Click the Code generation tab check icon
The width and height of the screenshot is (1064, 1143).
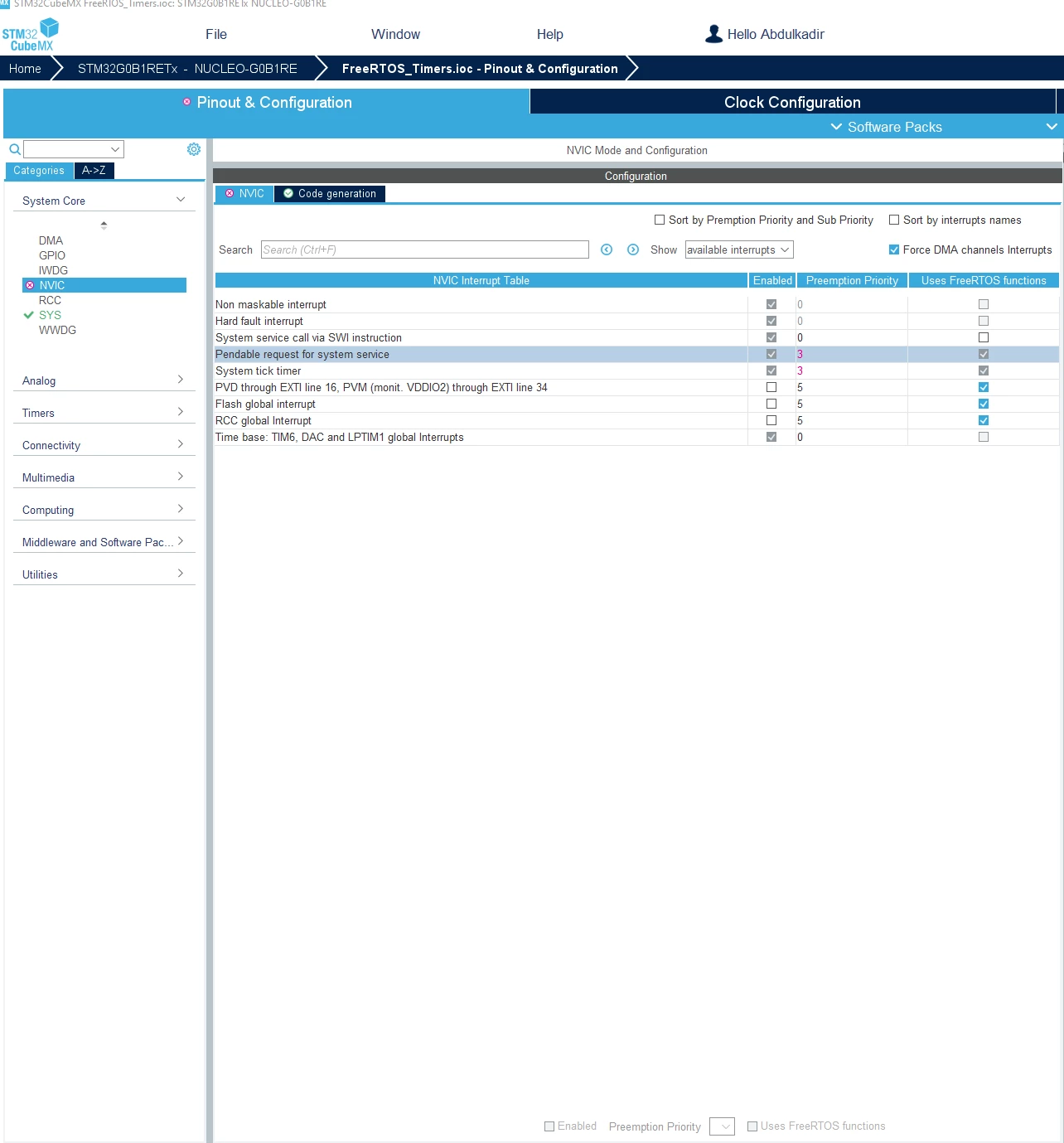(x=288, y=193)
